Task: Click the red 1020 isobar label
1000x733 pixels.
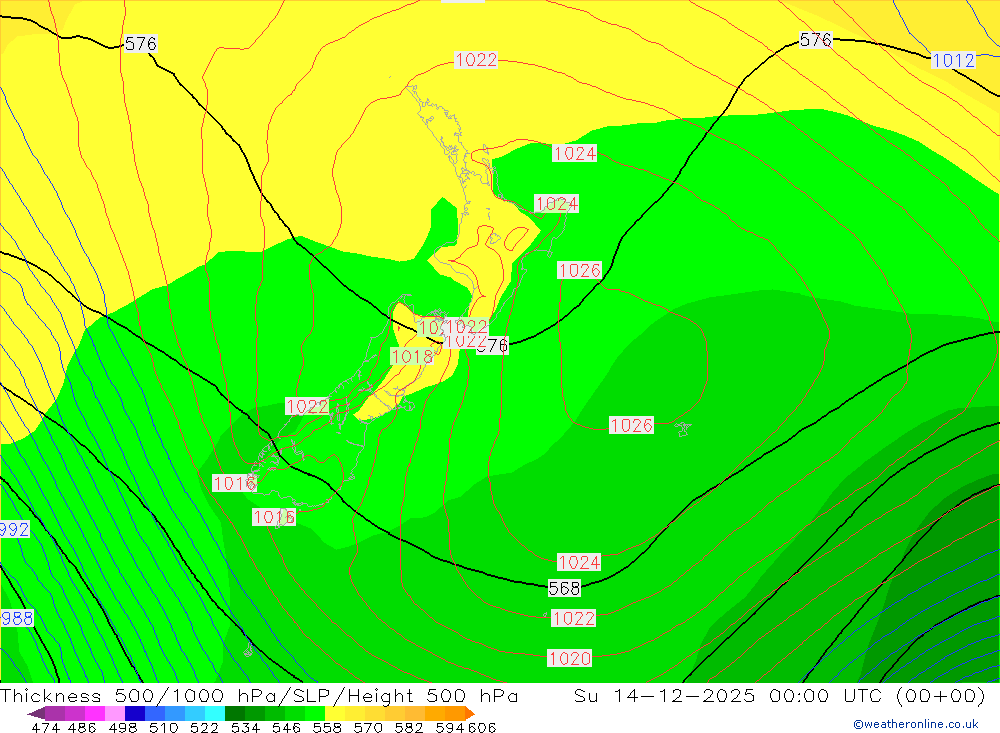Action: [x=570, y=658]
